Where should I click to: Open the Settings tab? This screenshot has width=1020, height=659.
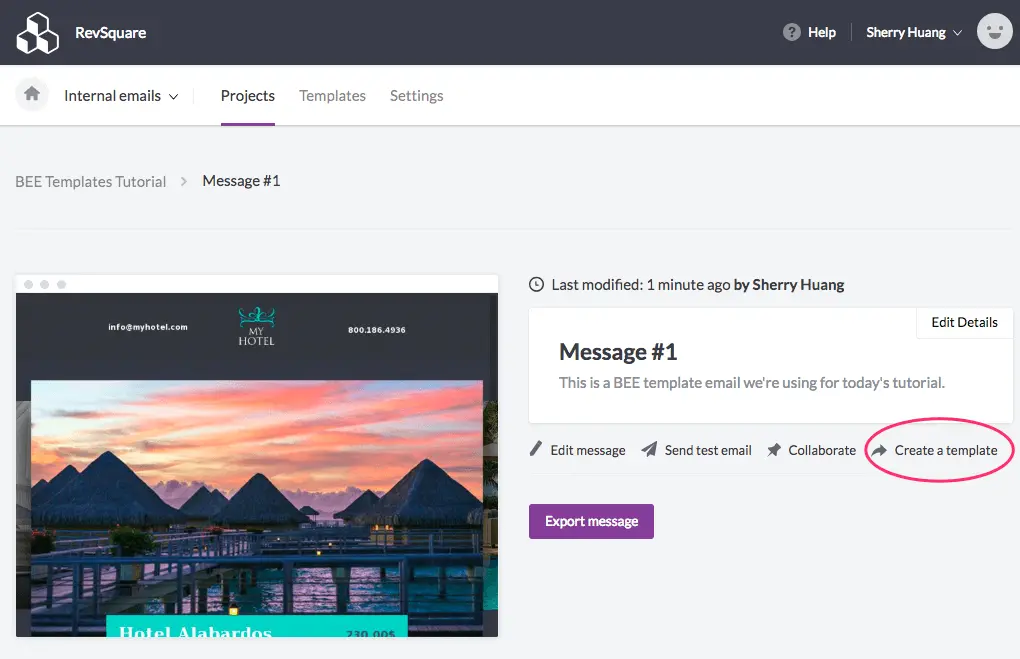[416, 96]
